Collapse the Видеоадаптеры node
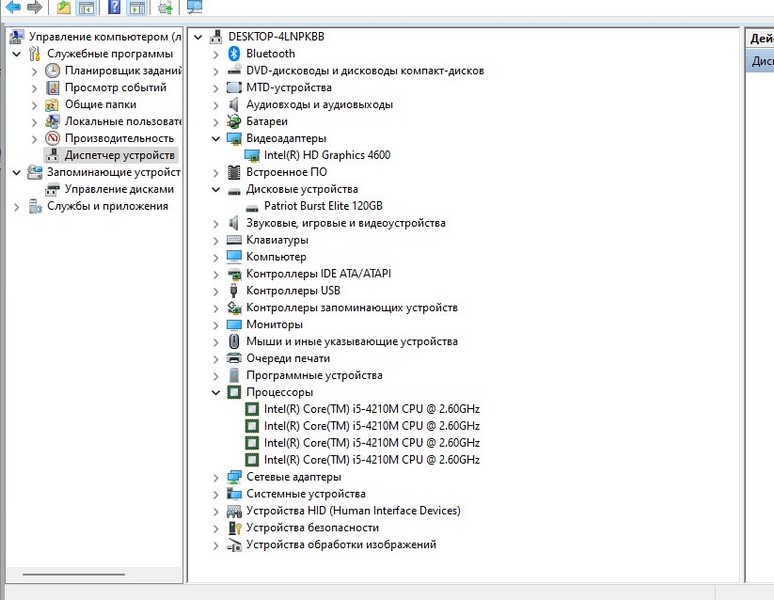 pos(216,139)
